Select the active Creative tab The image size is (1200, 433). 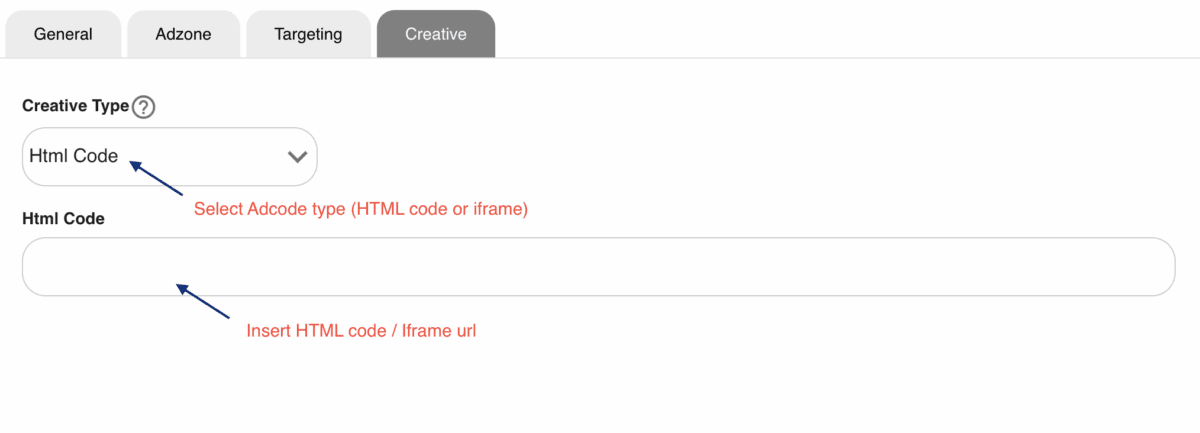[436, 34]
